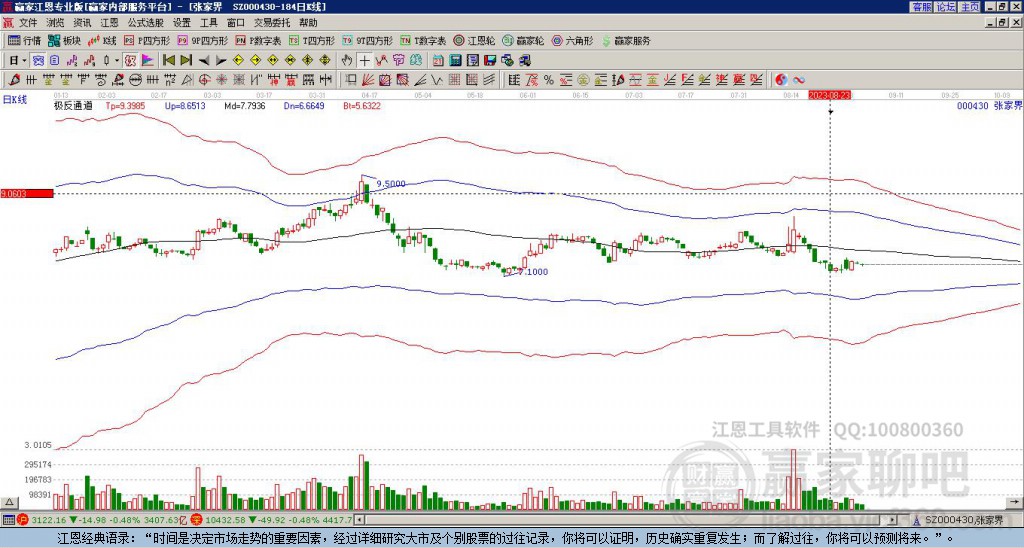Open the 交易委托 menu
The width and height of the screenshot is (1024, 548).
coord(272,23)
